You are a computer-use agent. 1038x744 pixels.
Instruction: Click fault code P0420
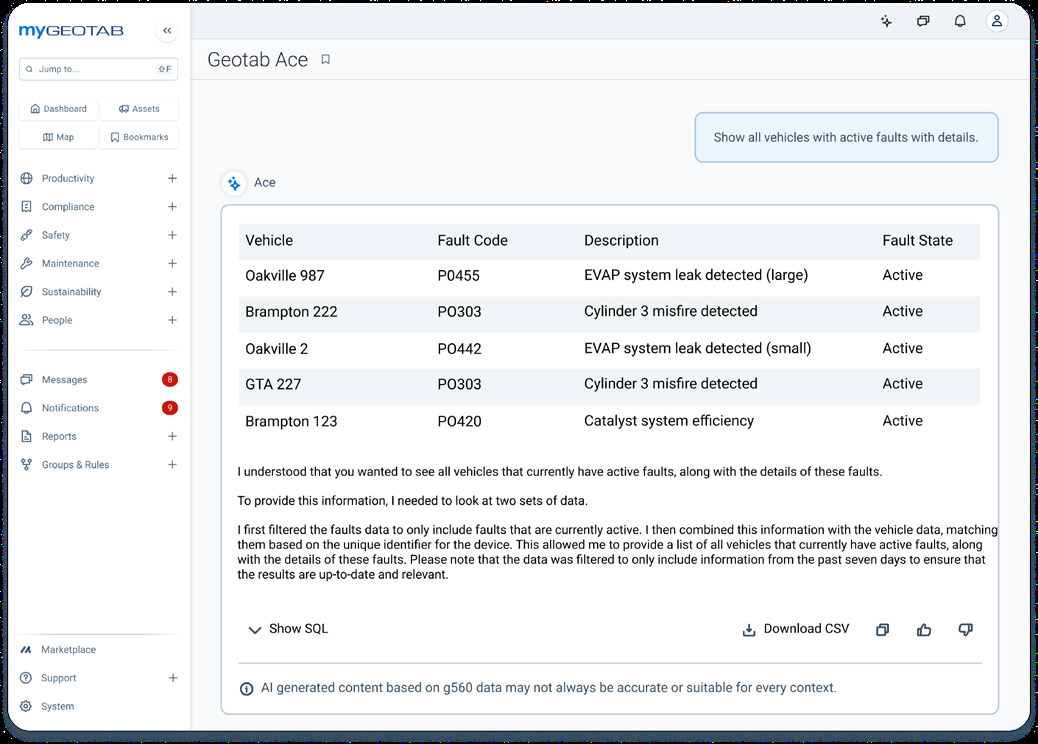(459, 422)
